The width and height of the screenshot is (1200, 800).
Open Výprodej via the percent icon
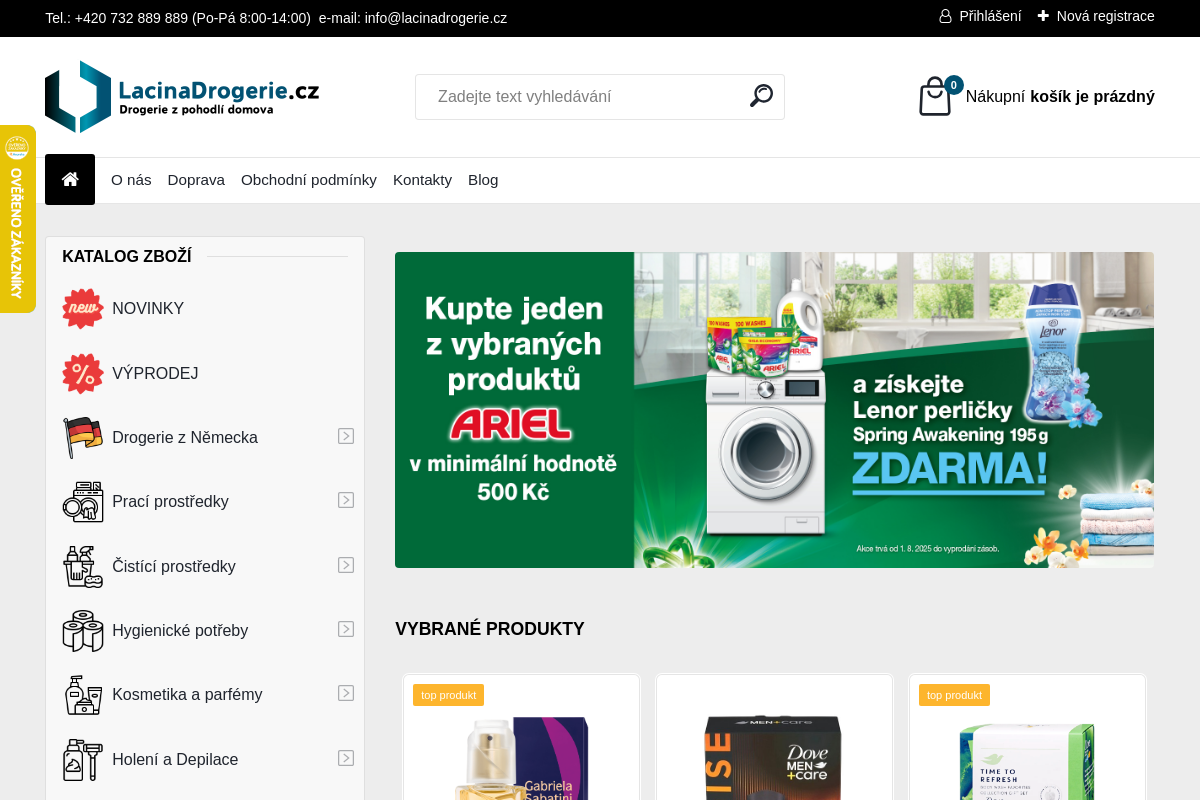(83, 373)
